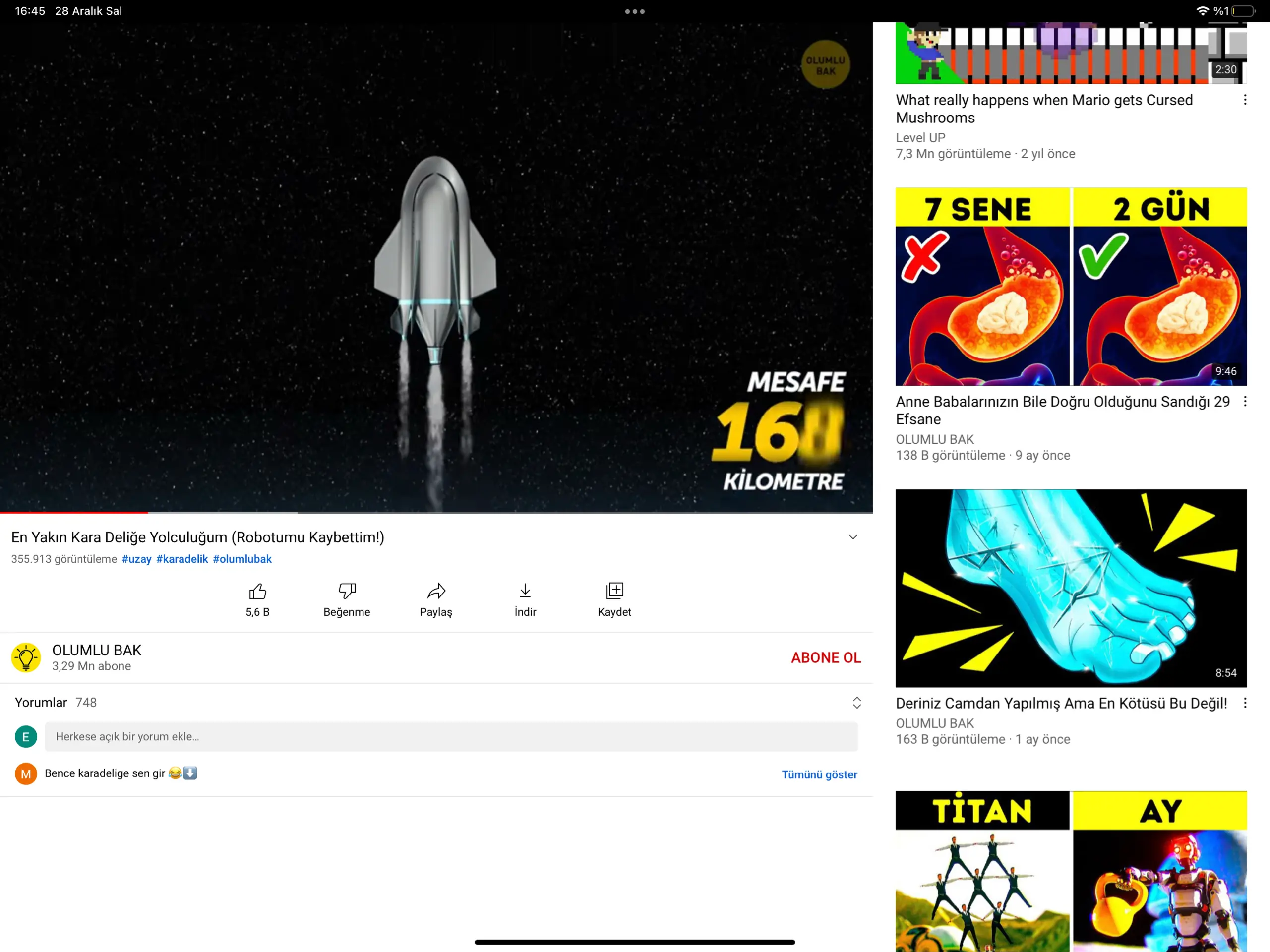Tap the '28 Aralık Sal' date

coord(88,11)
